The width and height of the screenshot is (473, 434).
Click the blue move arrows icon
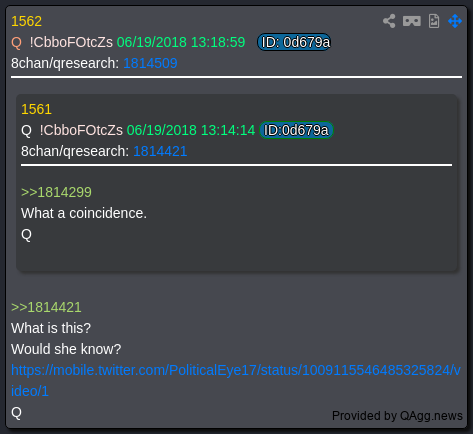[x=455, y=21]
